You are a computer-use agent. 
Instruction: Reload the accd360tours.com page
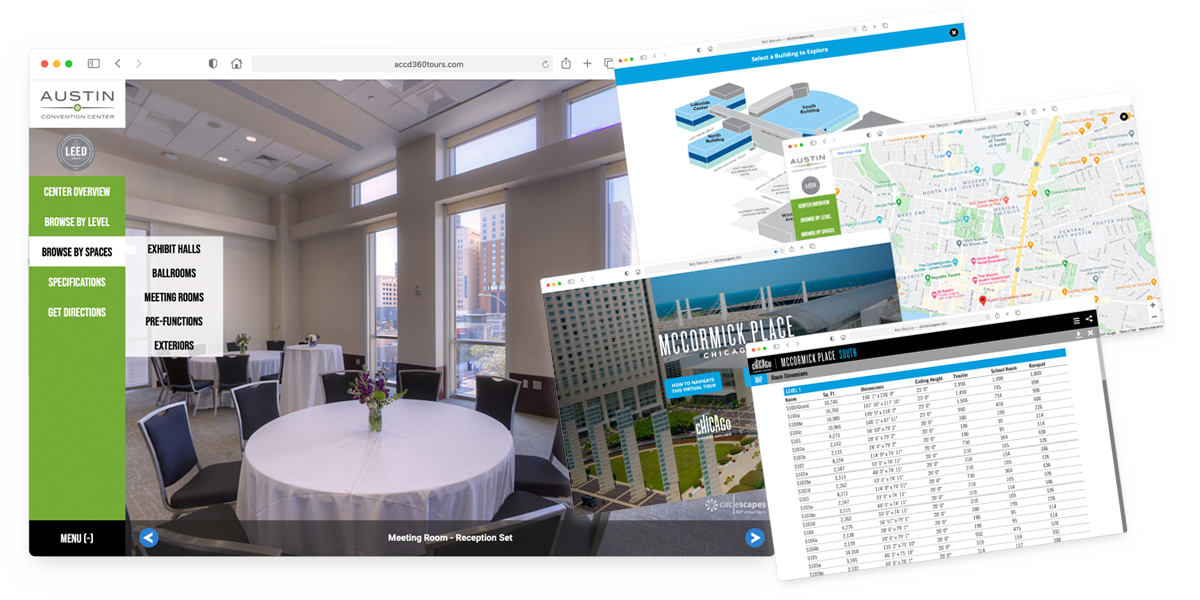545,64
